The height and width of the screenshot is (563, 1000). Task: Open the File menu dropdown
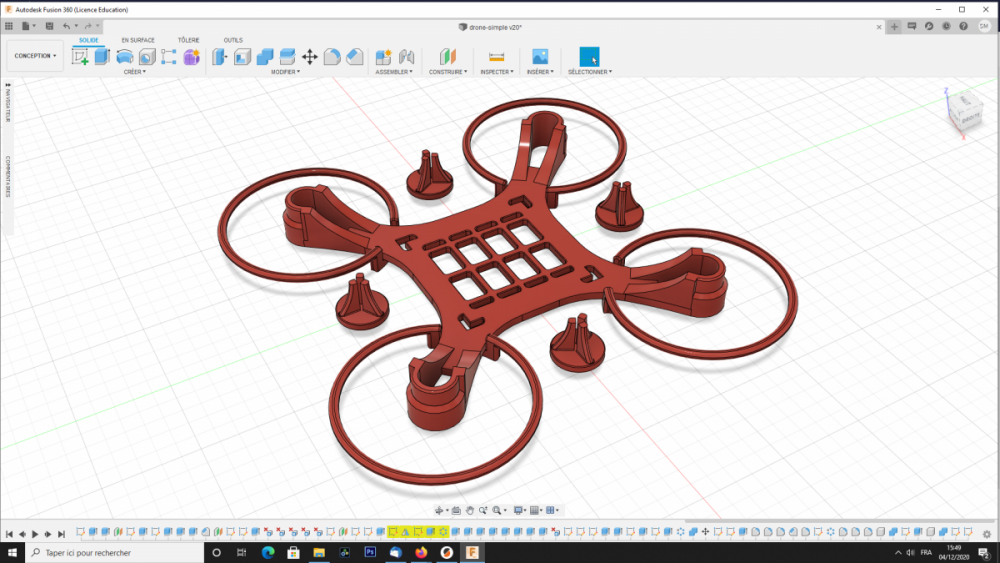pos(28,26)
